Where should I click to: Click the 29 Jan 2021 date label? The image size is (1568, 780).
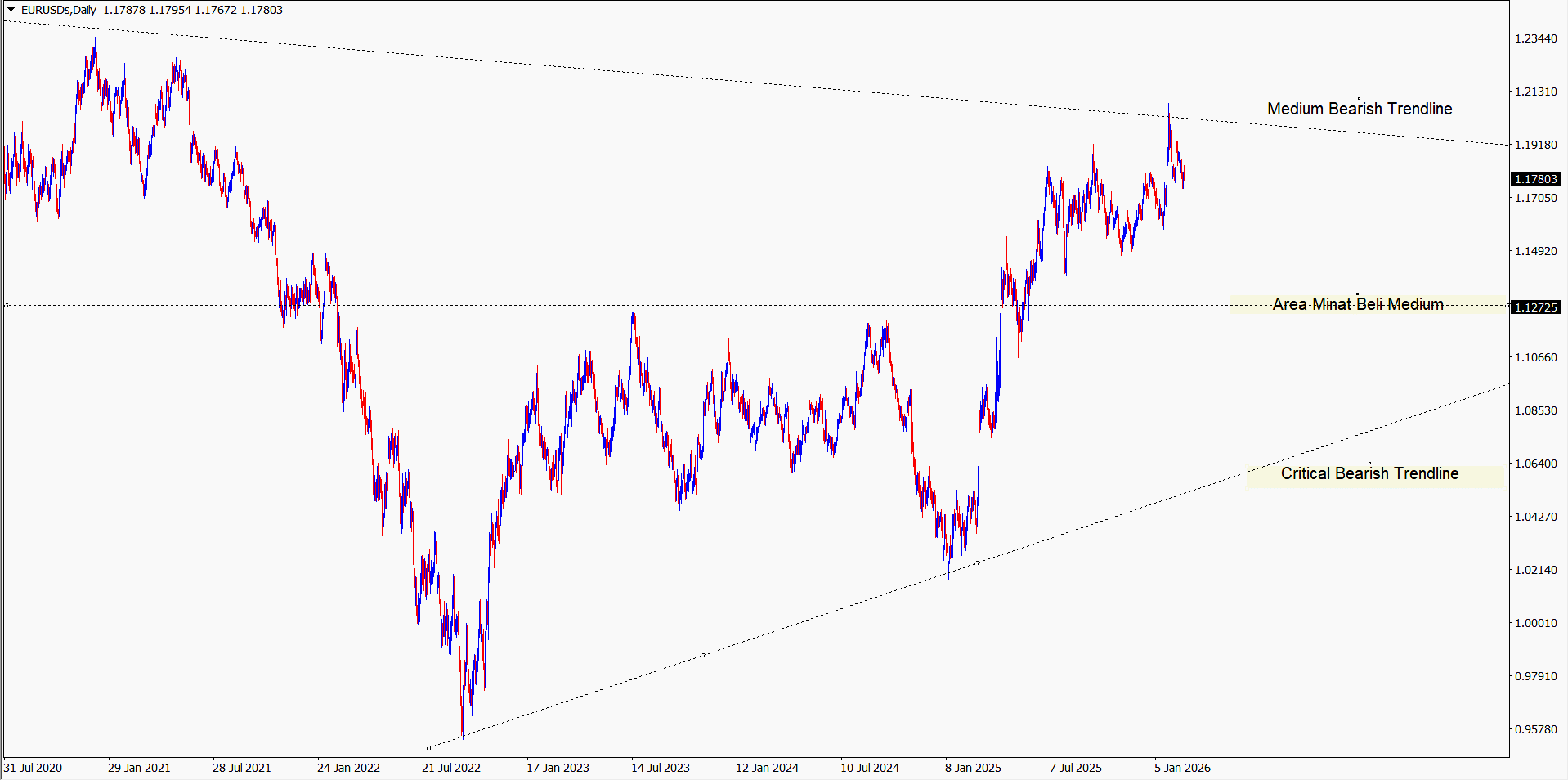139,768
